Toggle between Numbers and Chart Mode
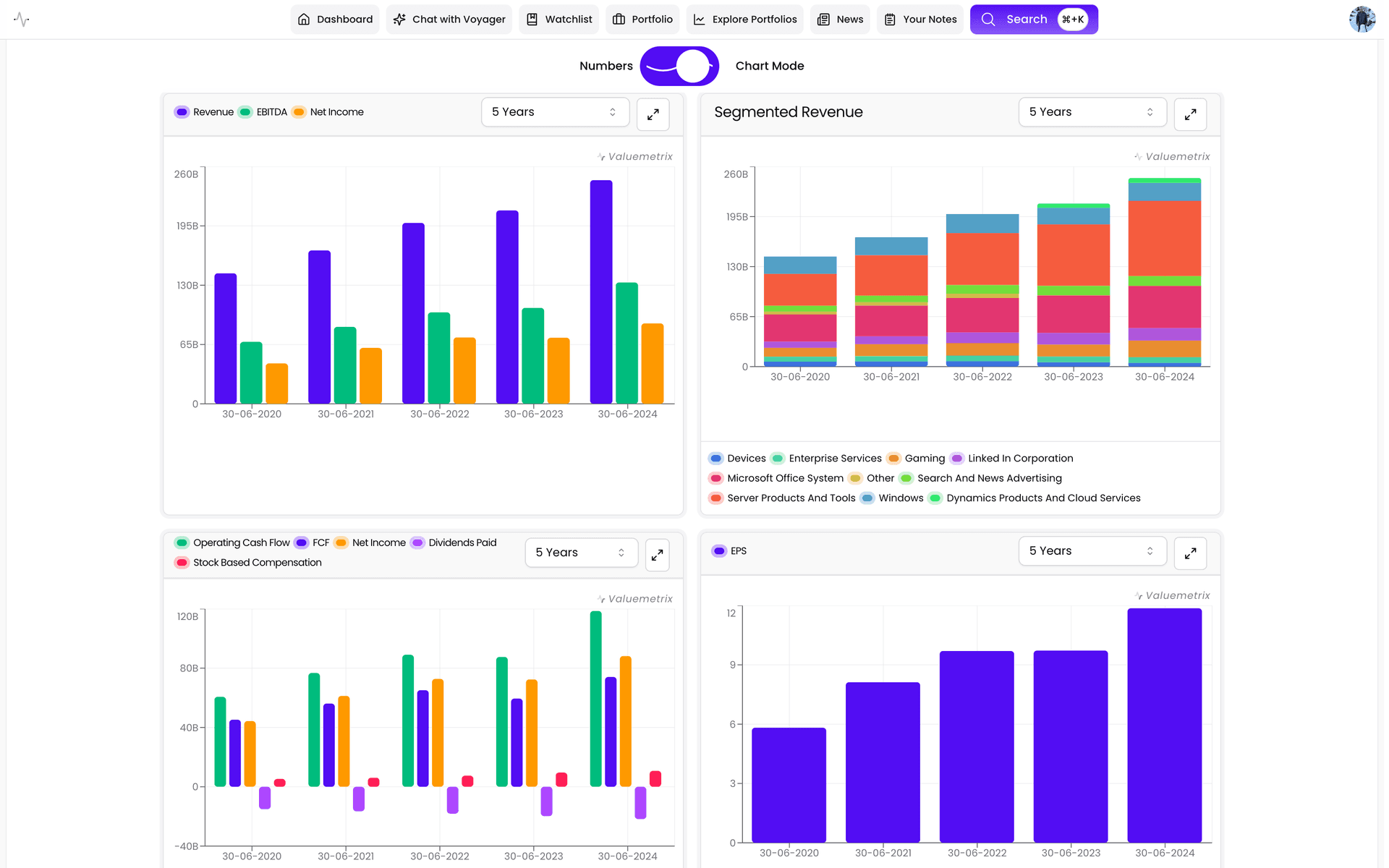 pyautogui.click(x=679, y=66)
